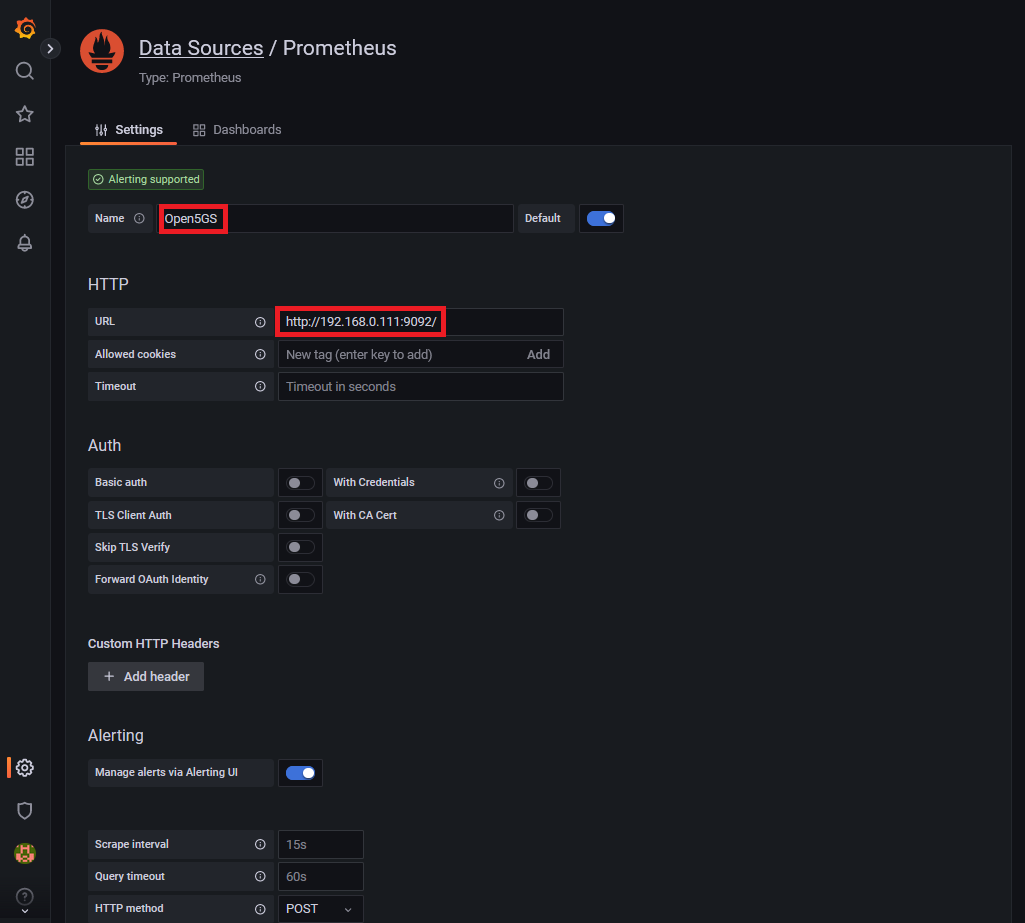Click the 'Skip TLS Verify' label

coord(132,547)
